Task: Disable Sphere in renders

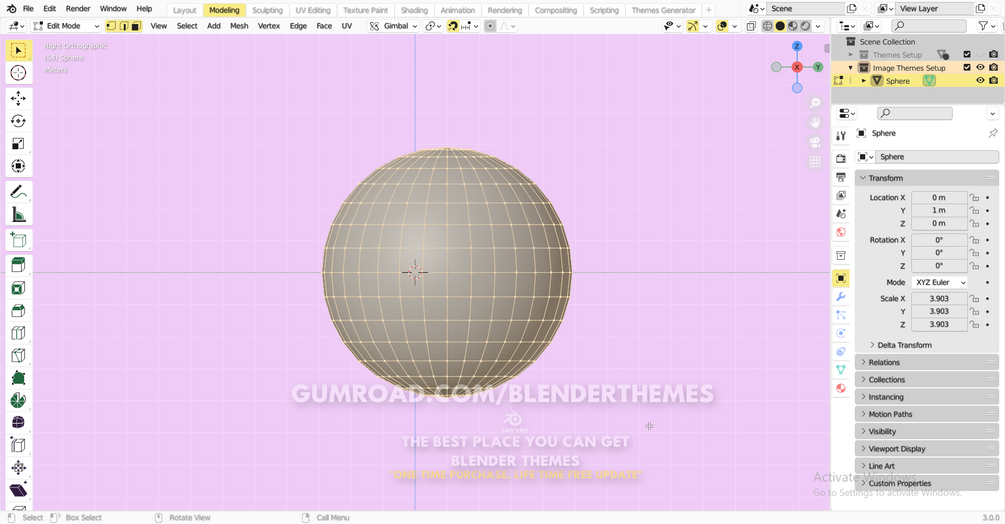Action: pos(993,81)
